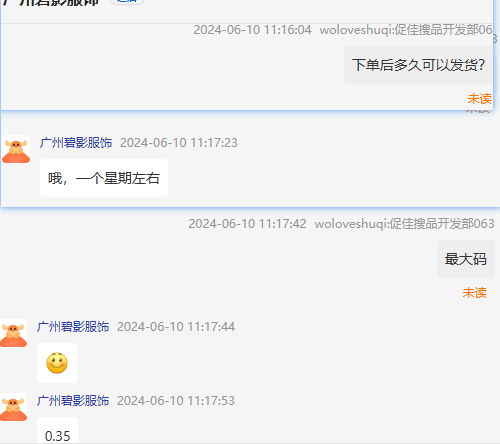Screen dimensions: 500x444
Task: Click the 未读 status below 最大码
Action: 474,293
